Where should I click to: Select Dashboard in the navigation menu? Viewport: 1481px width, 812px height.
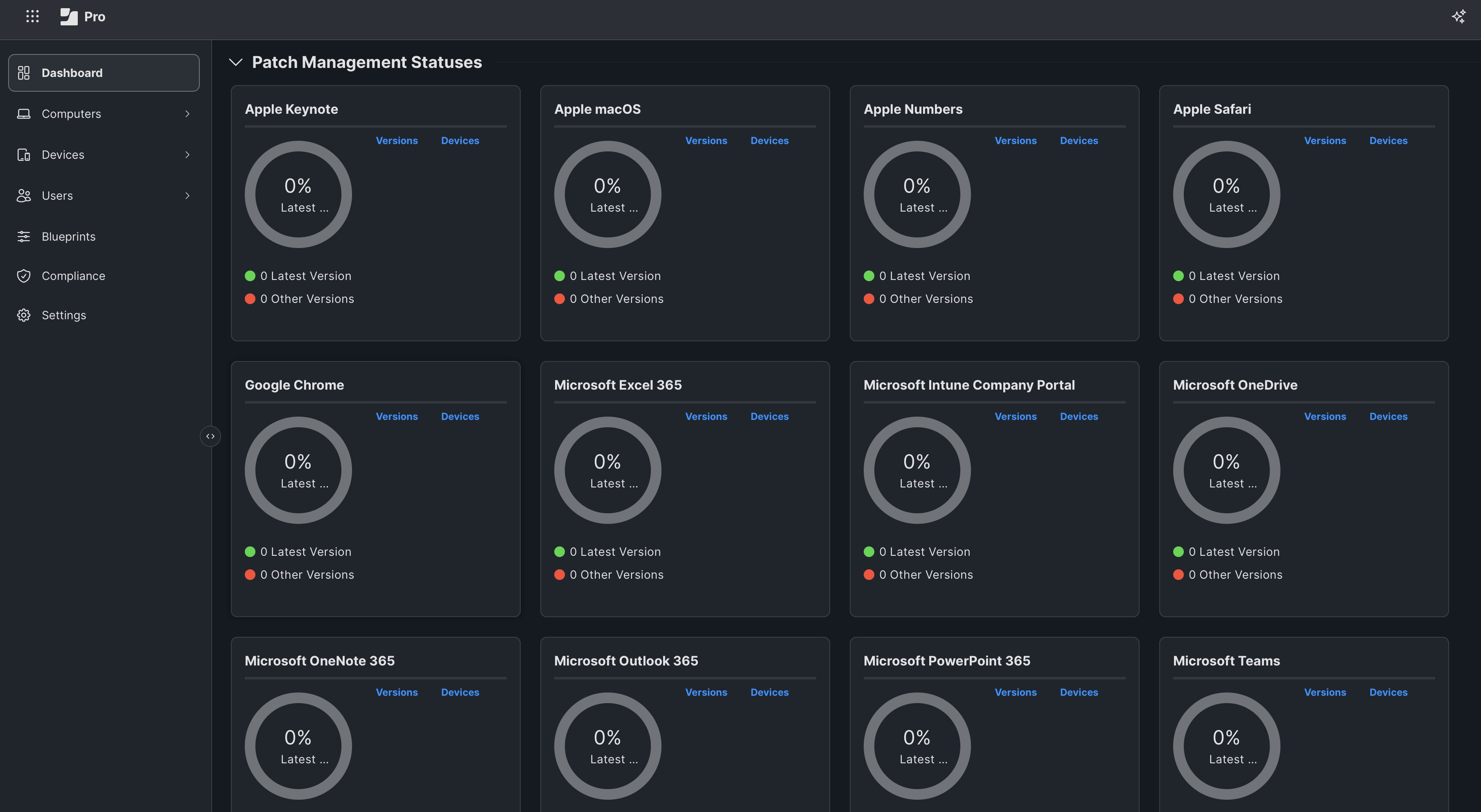point(72,72)
